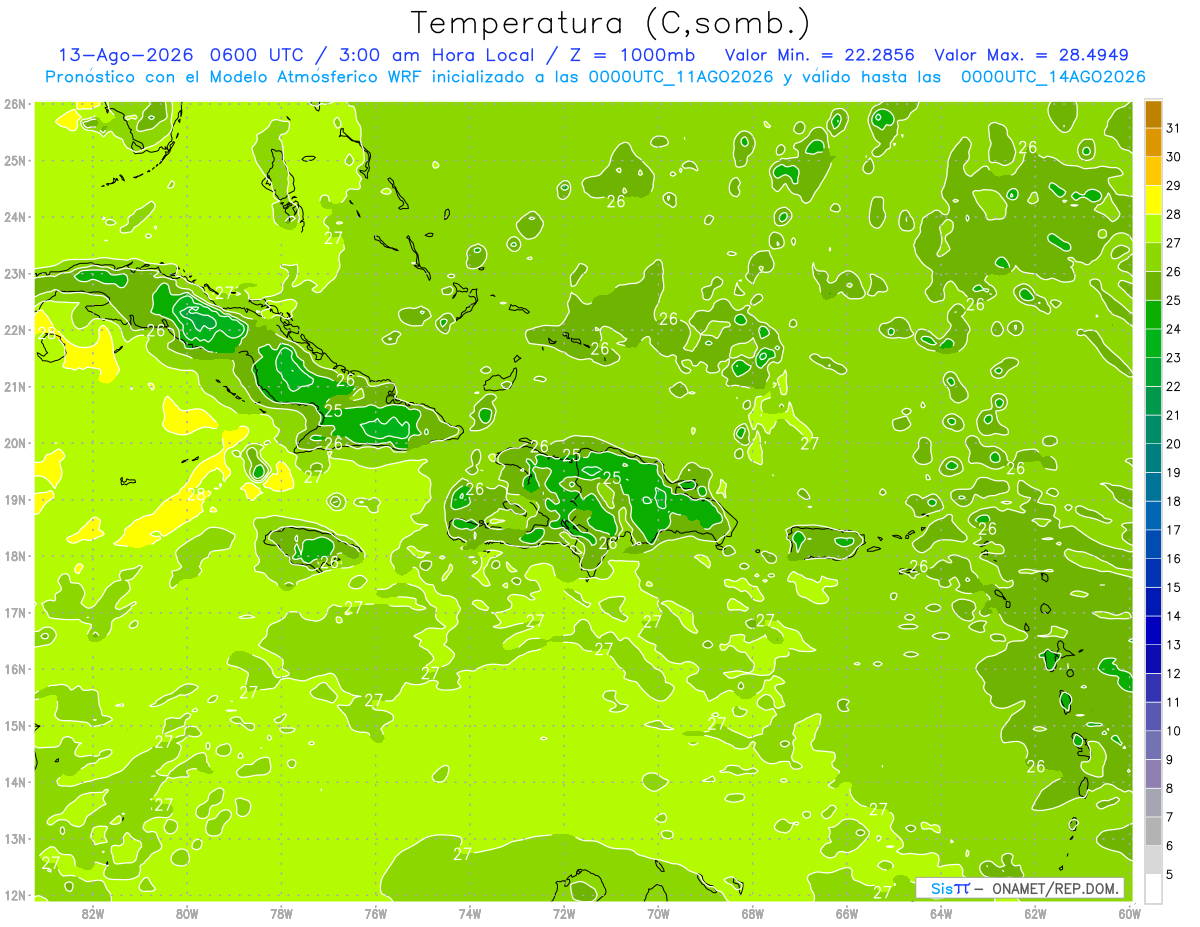Click the brown swatch above color scale 31

point(1153,115)
